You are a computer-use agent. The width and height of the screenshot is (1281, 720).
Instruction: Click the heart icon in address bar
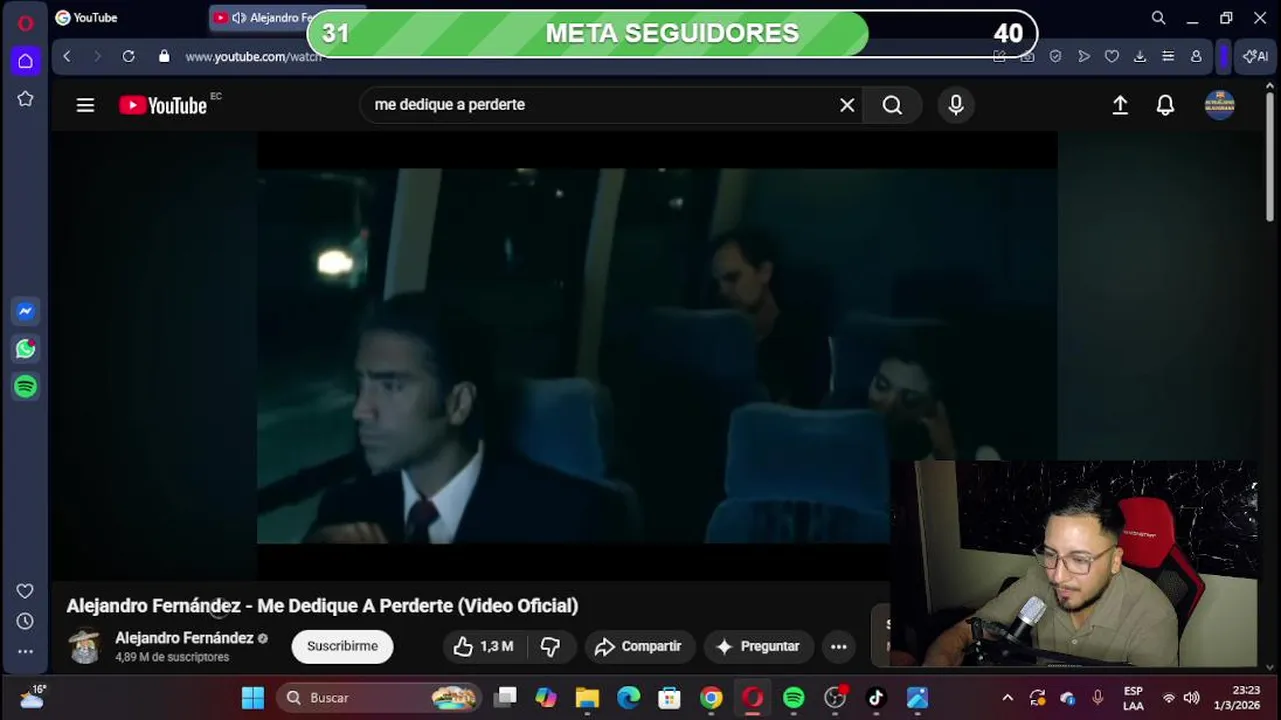[x=1111, y=57]
